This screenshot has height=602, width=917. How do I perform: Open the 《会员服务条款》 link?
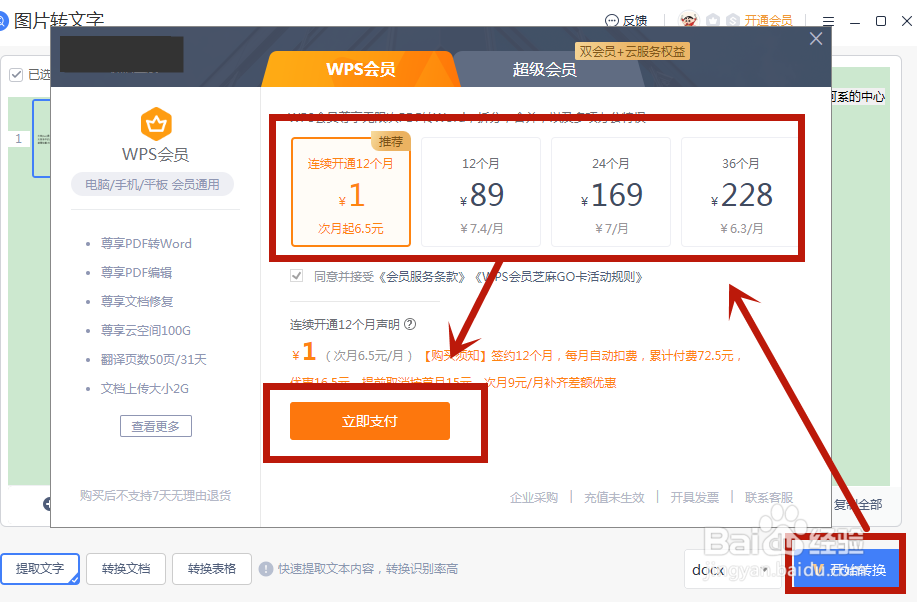421,277
